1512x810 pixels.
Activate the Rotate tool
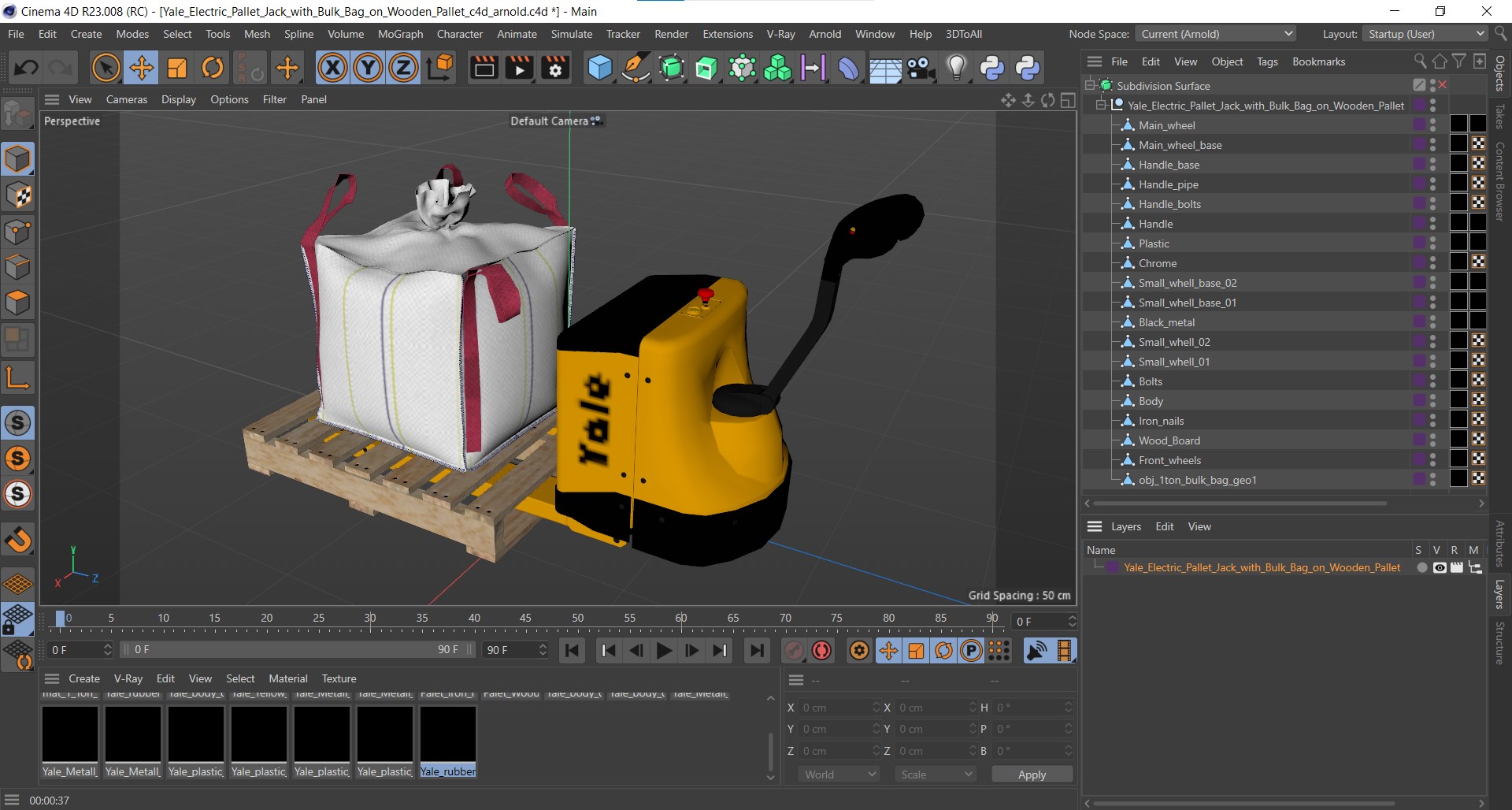point(213,68)
